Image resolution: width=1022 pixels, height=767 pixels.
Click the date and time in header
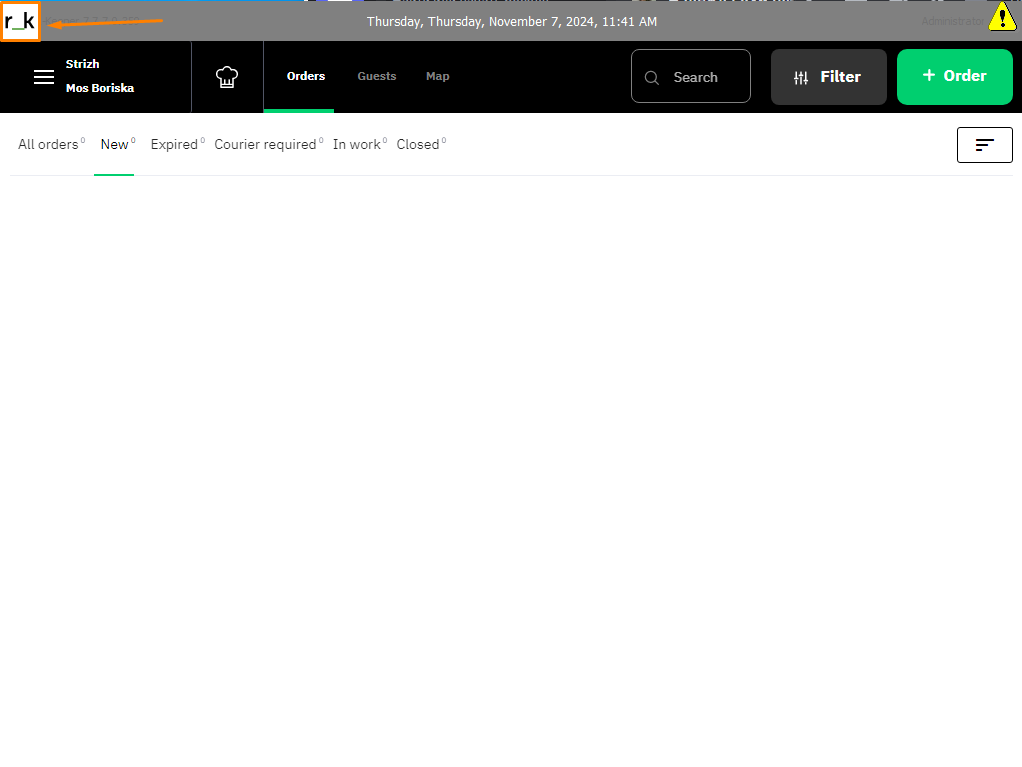point(511,21)
